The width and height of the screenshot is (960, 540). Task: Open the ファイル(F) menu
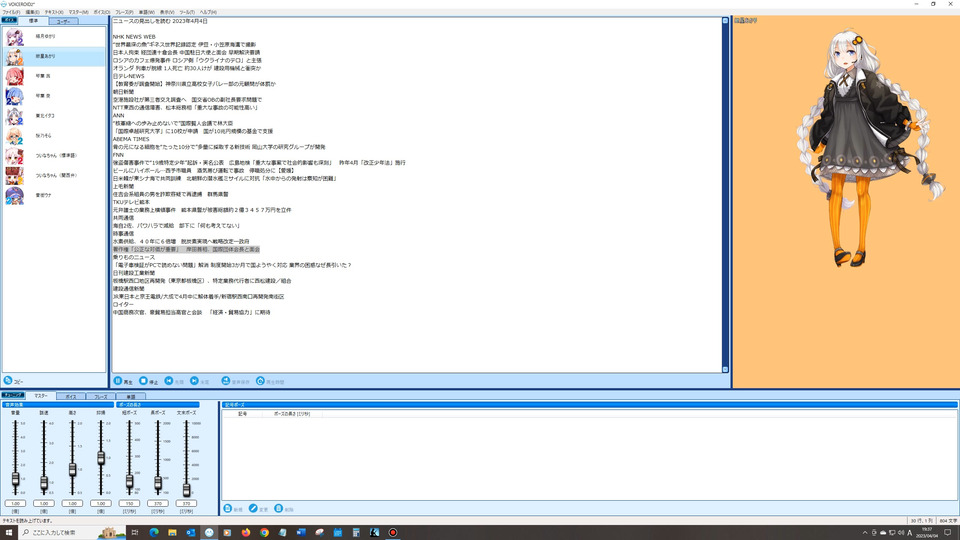point(11,12)
